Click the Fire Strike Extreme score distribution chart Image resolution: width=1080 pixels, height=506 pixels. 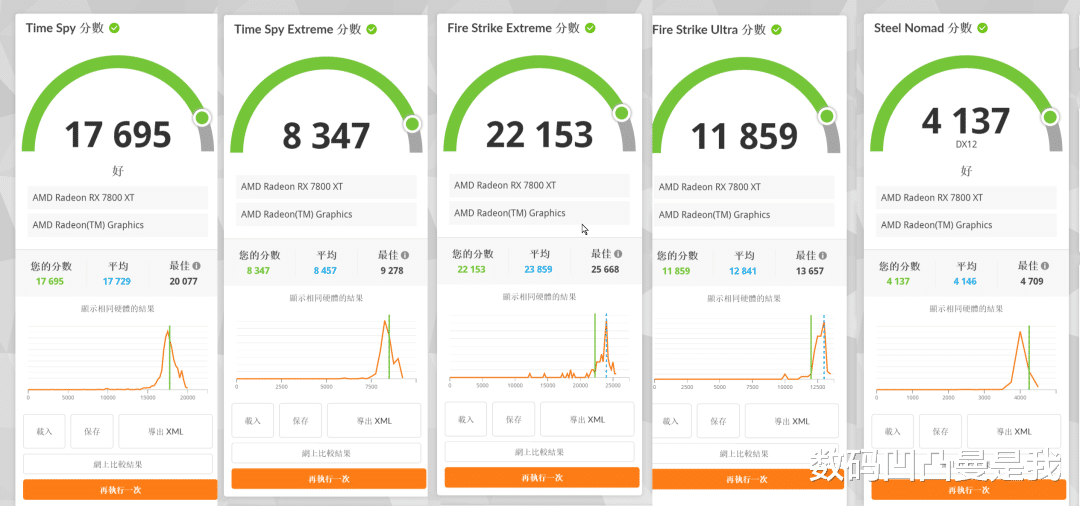tap(539, 348)
